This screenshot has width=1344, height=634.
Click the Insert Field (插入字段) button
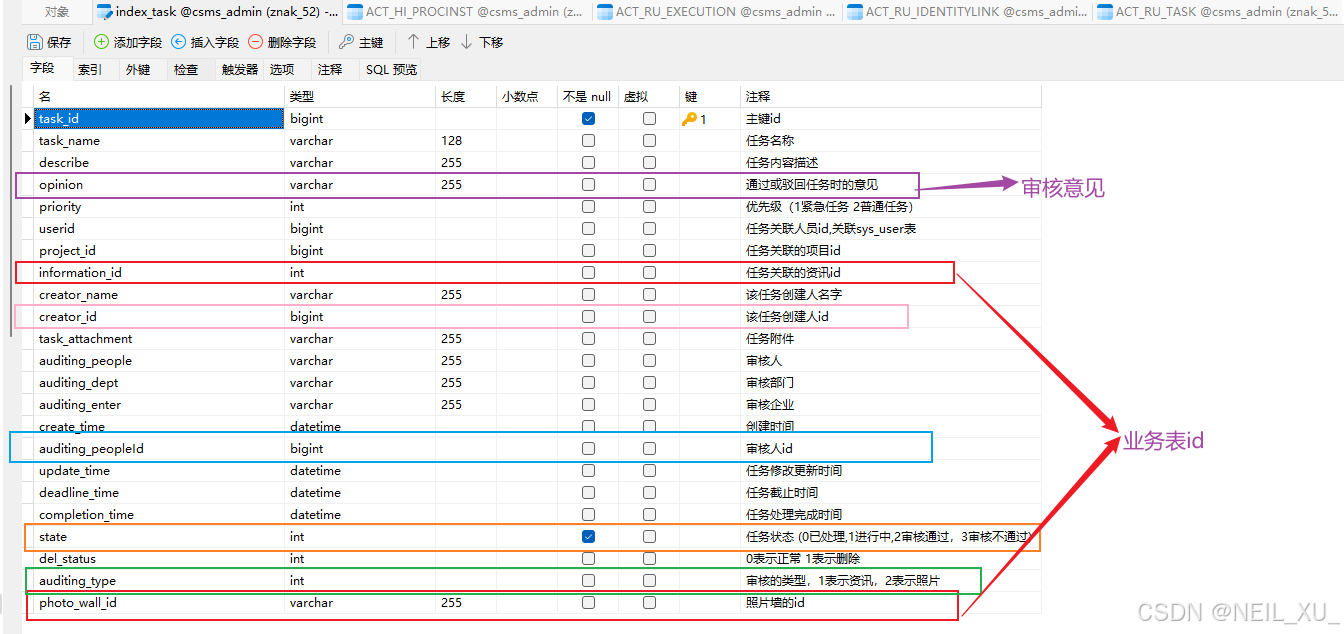coord(205,42)
